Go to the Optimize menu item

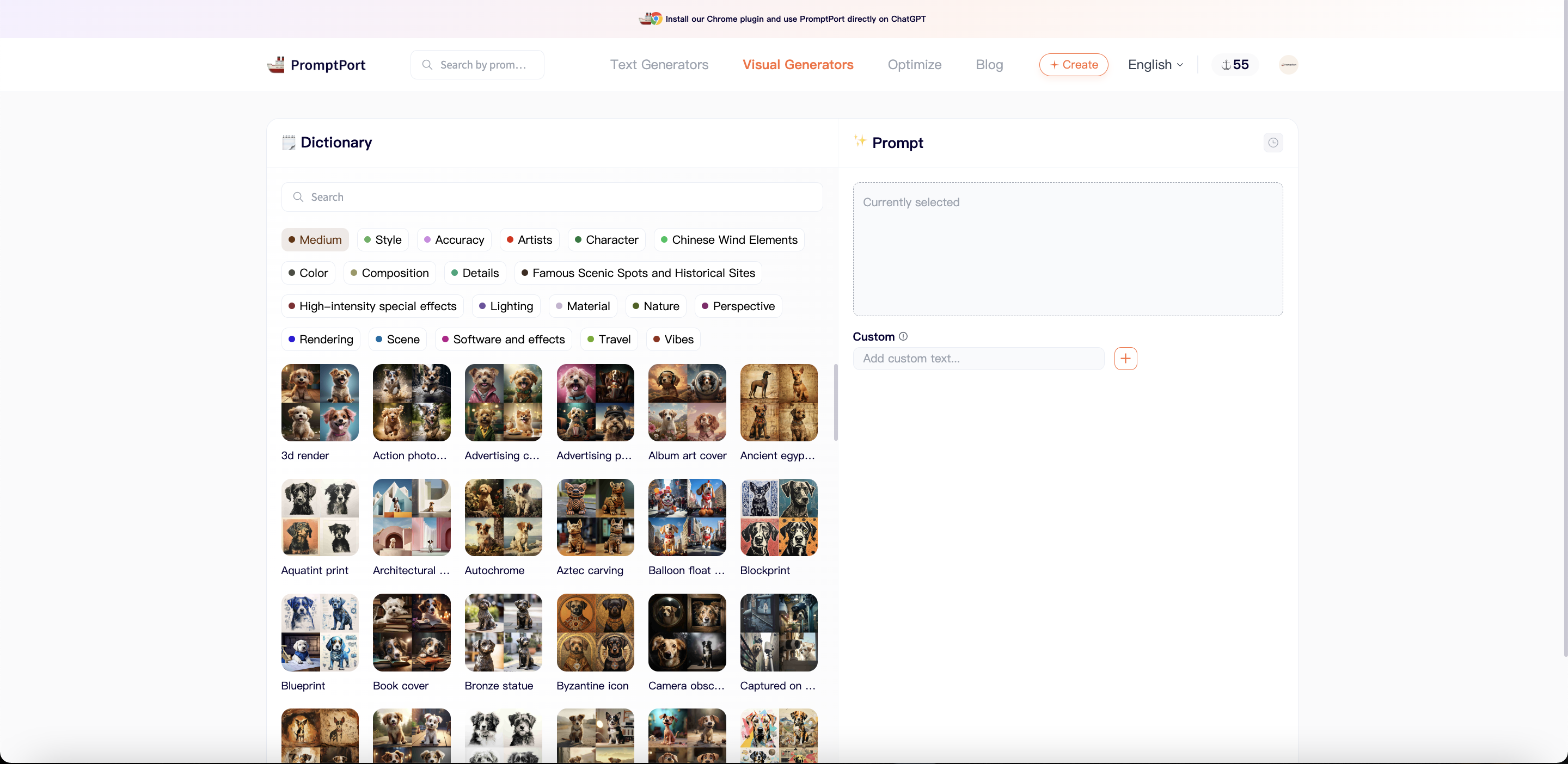click(914, 64)
